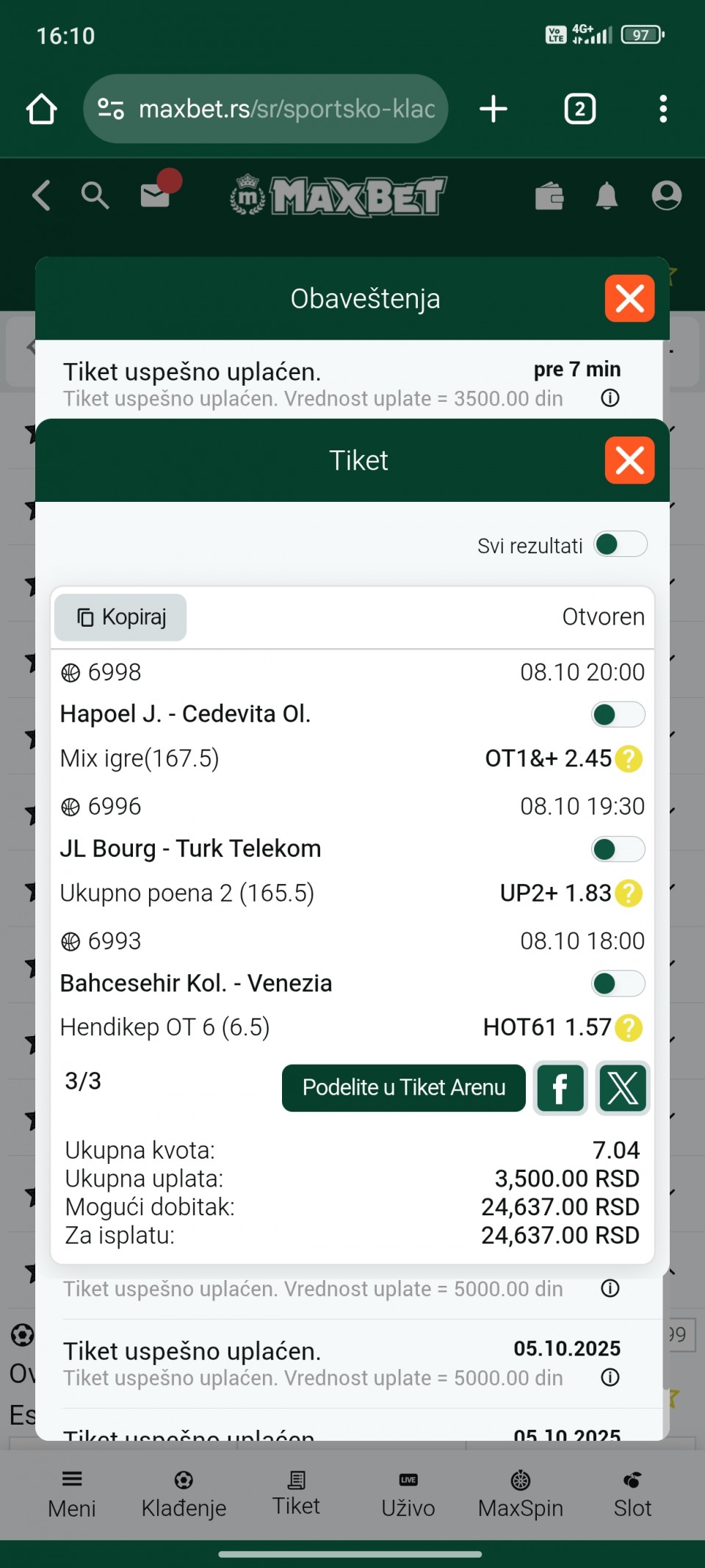
Task: Open the messages envelope icon
Action: point(156,195)
